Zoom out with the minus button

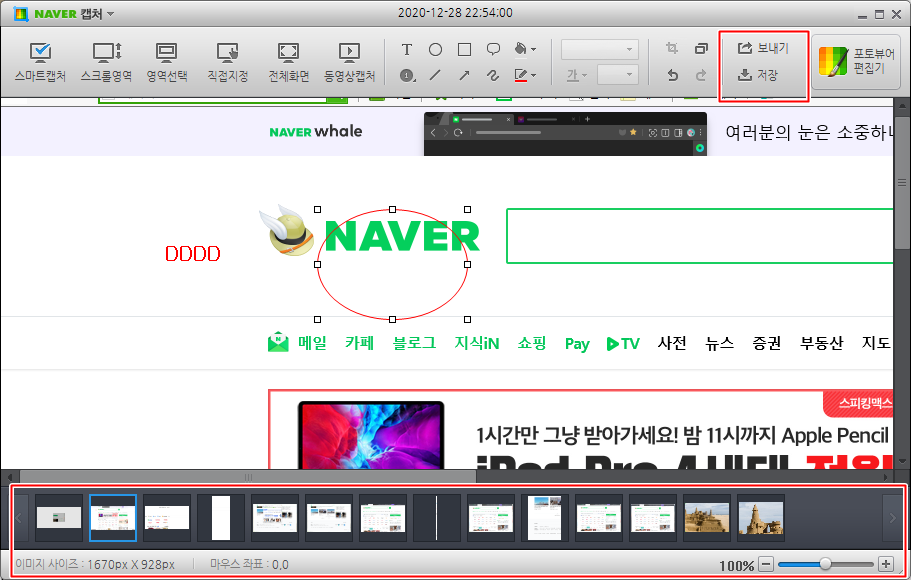[766, 564]
